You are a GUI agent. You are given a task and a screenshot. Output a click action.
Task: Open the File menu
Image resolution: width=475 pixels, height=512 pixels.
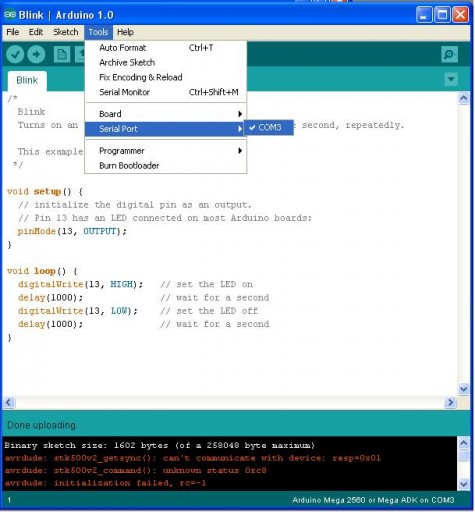[13, 32]
